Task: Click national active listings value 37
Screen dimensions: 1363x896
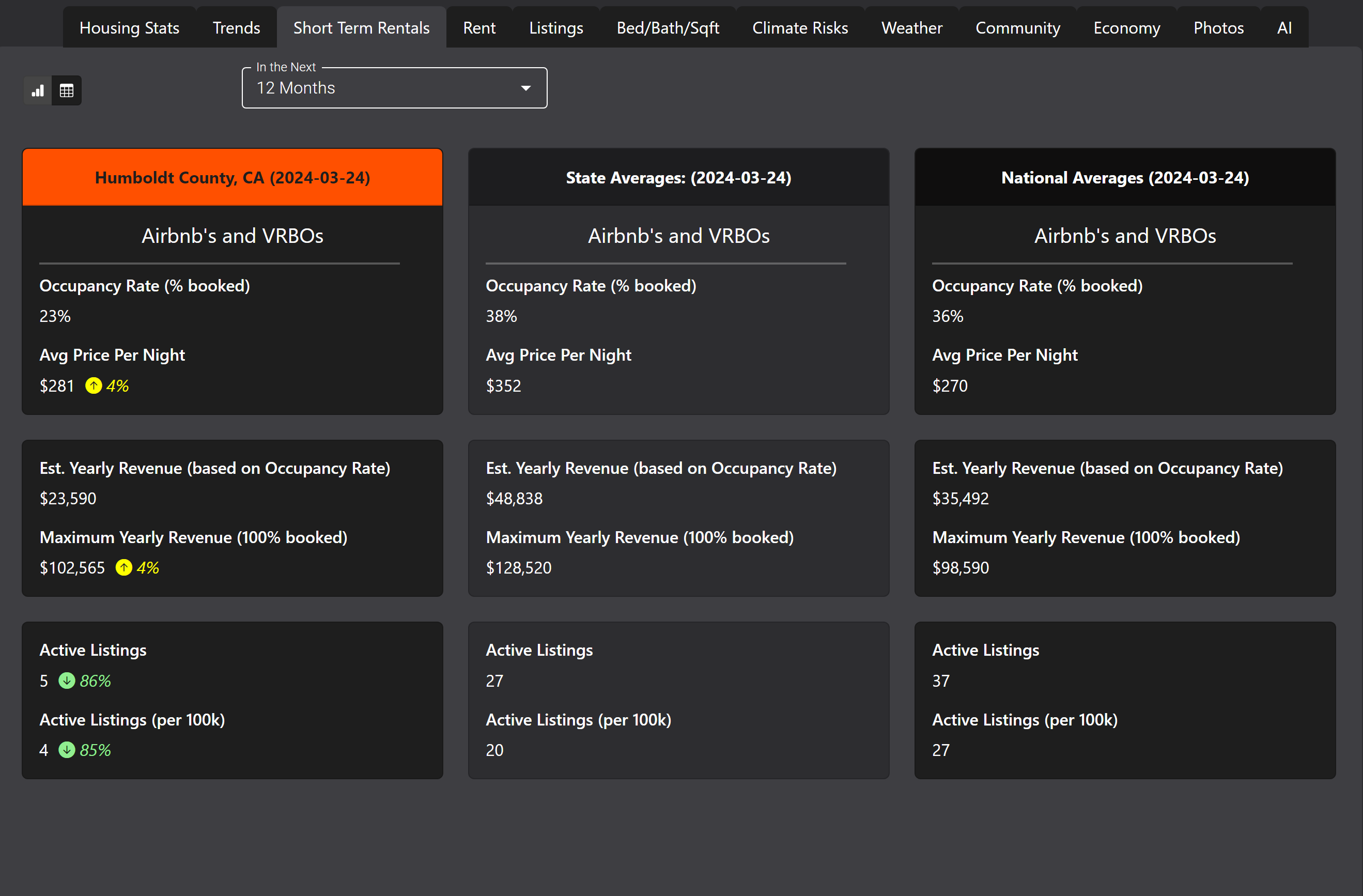Action: point(941,681)
